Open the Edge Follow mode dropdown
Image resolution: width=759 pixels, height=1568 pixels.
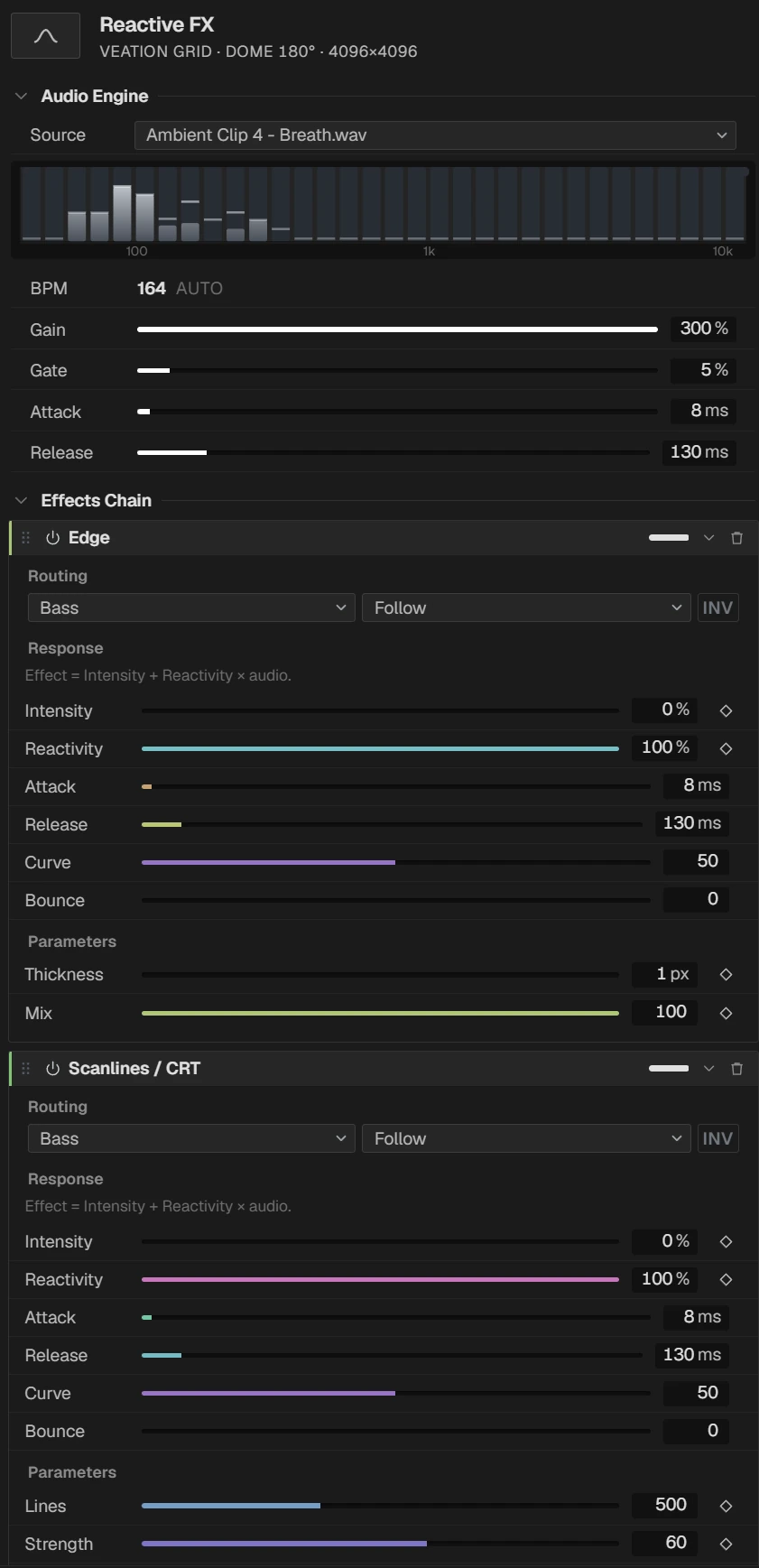click(x=526, y=608)
